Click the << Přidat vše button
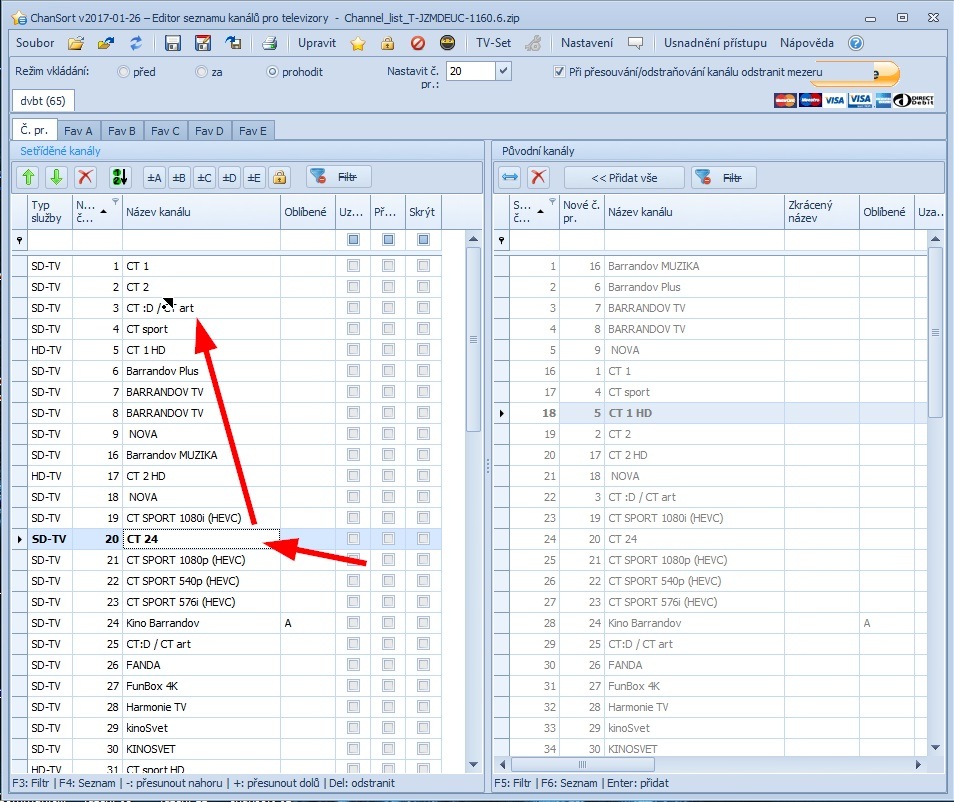The width and height of the screenshot is (954, 802). click(624, 178)
